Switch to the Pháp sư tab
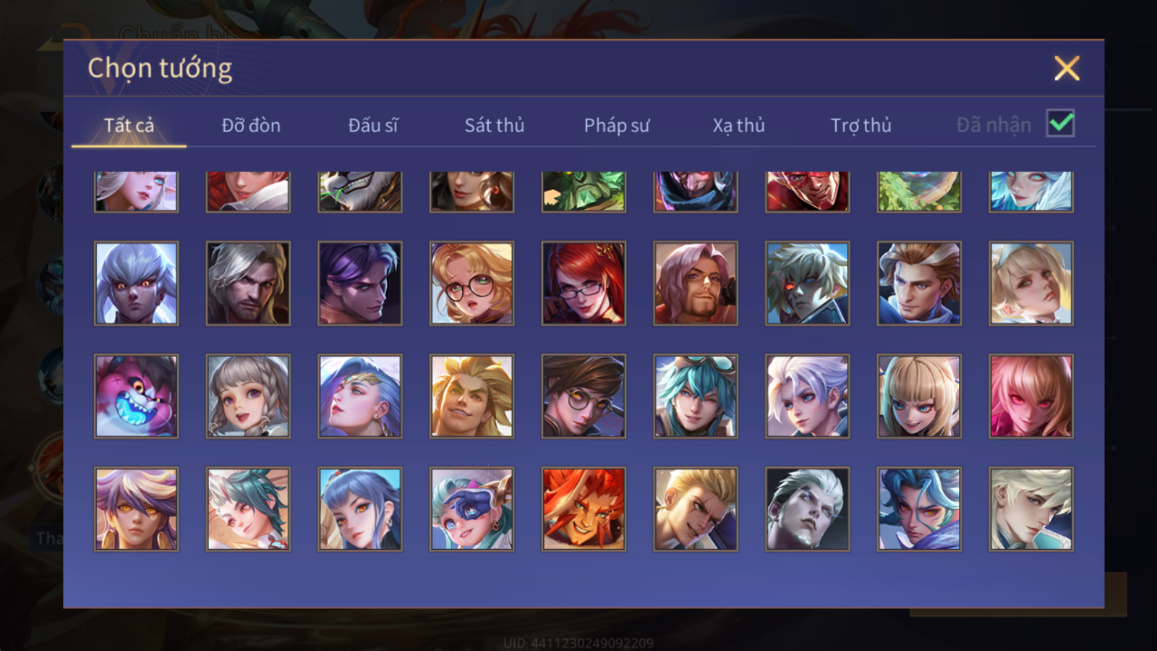1157x651 pixels. 616,125
